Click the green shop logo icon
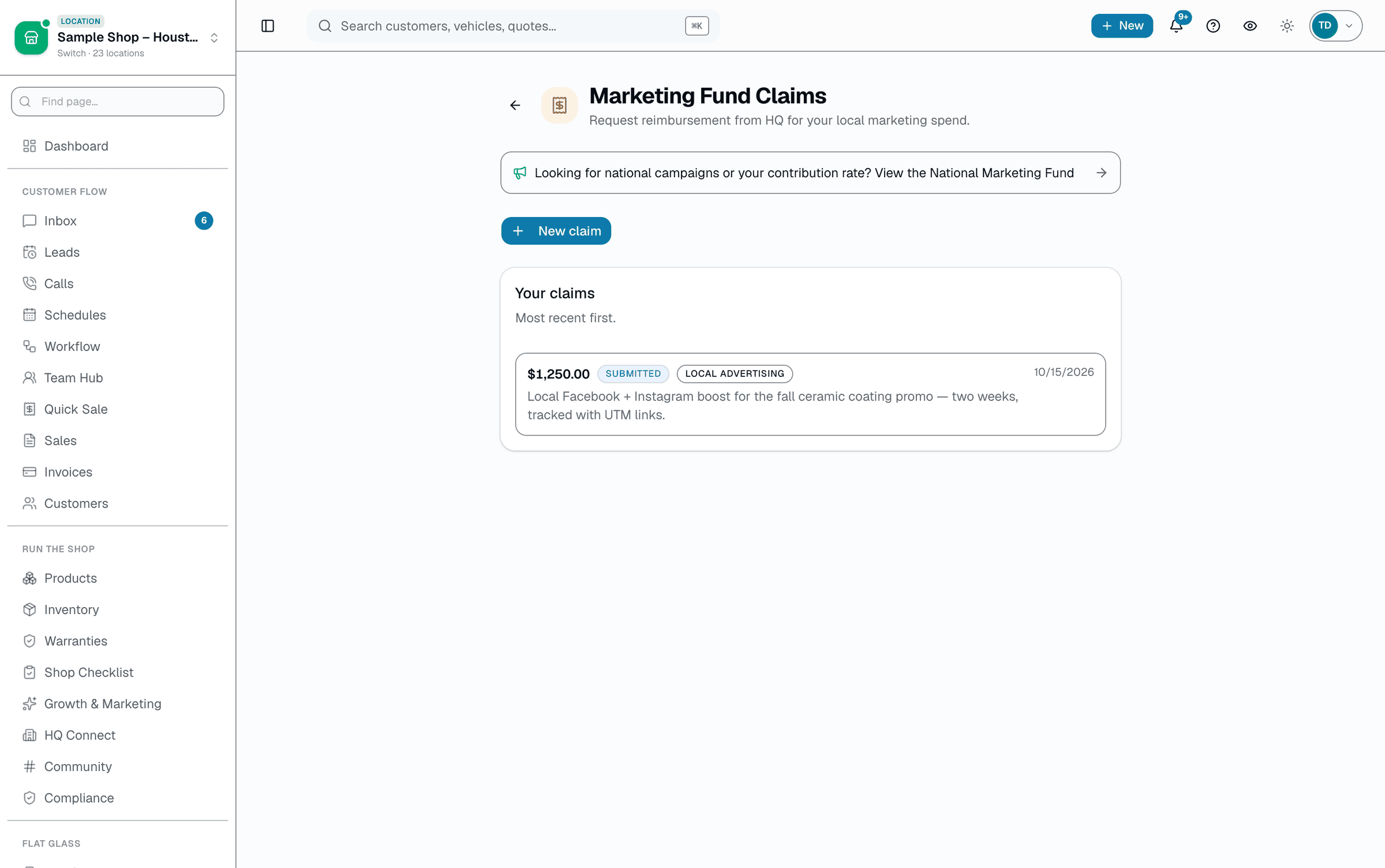The image size is (1385, 868). point(31,38)
